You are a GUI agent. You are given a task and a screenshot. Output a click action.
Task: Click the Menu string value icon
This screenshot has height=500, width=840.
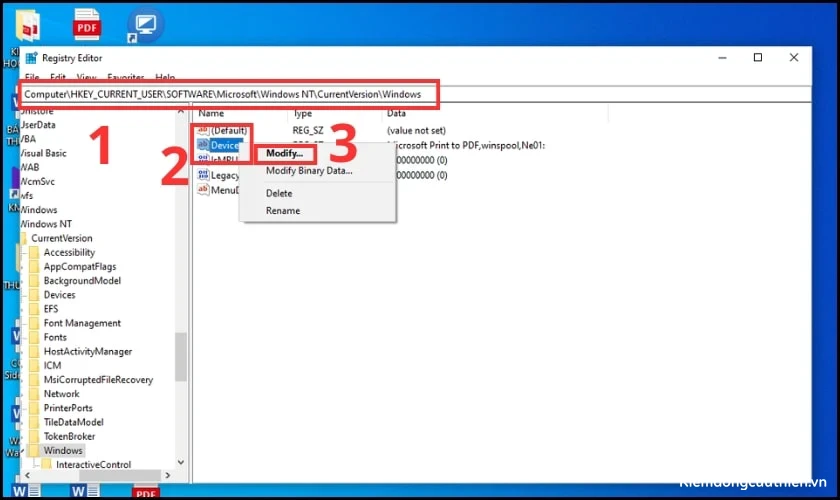click(x=202, y=190)
